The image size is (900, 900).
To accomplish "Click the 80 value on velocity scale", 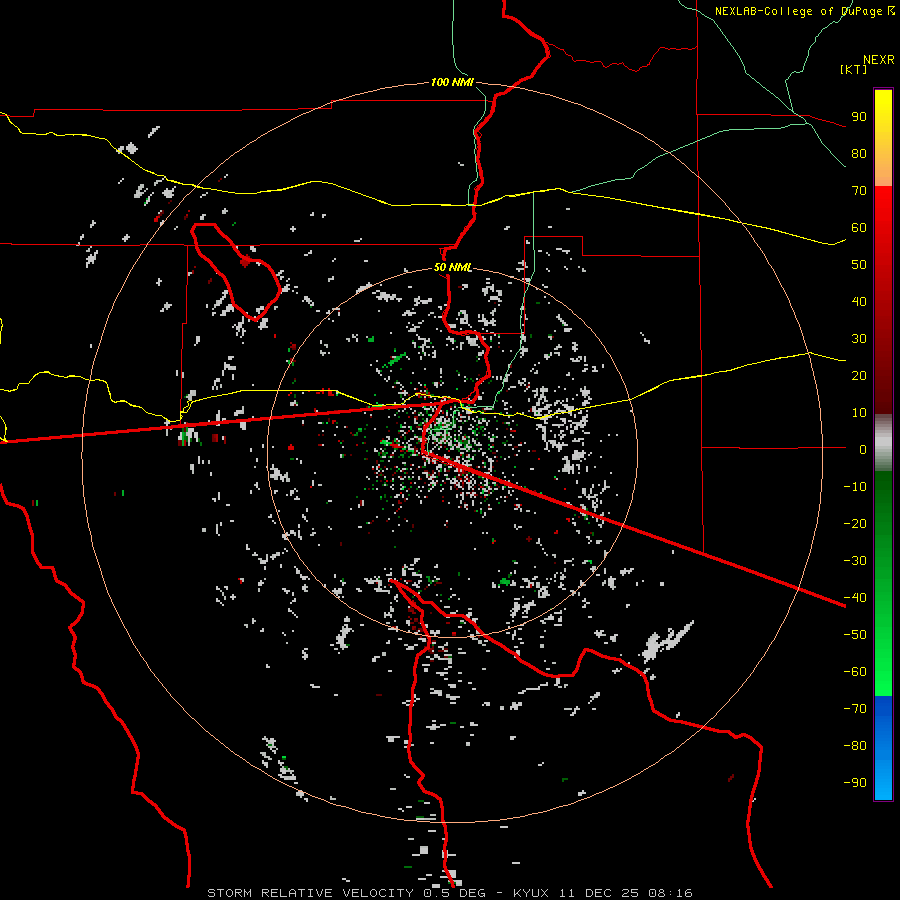I will [859, 154].
